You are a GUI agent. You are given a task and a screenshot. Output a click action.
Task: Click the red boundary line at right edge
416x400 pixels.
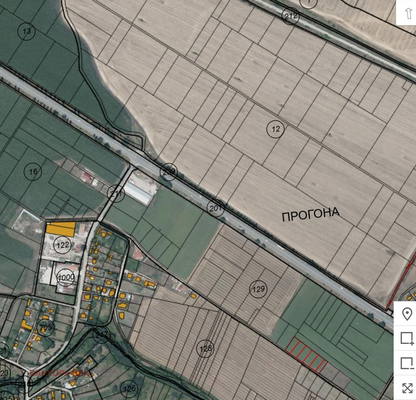click(x=402, y=280)
